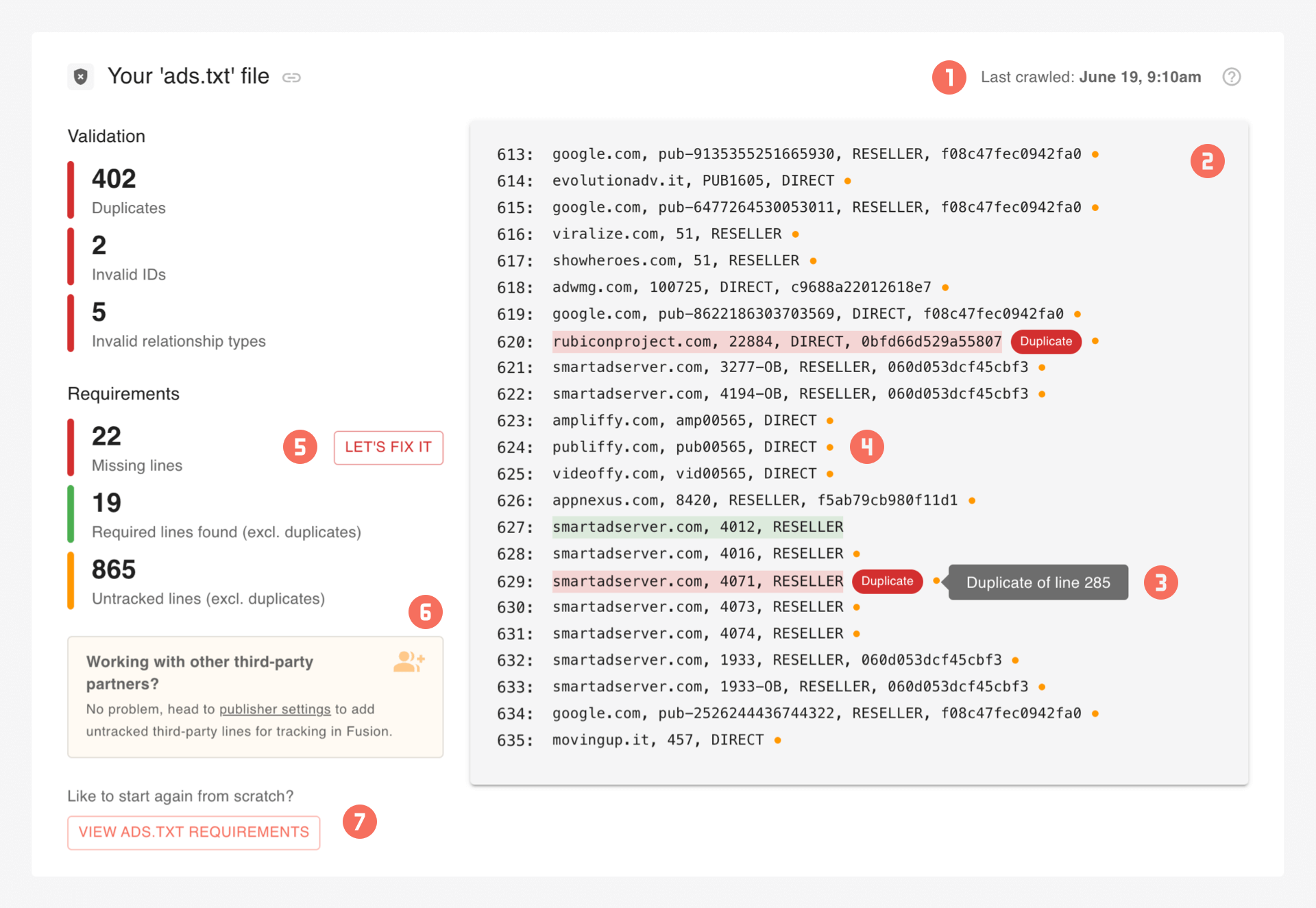Screen dimensions: 1316x908
Task: Open VIEW ADS.TXT REQUIREMENTS
Action: pos(193,832)
